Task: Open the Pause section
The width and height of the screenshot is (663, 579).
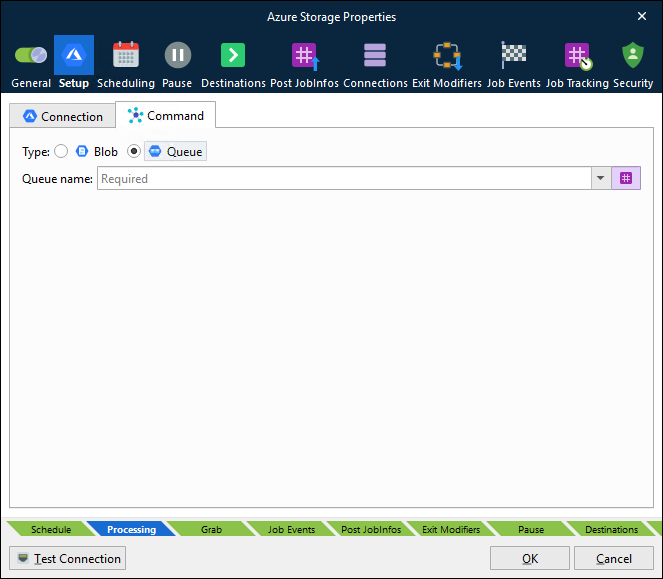Action: pyautogui.click(x=177, y=63)
